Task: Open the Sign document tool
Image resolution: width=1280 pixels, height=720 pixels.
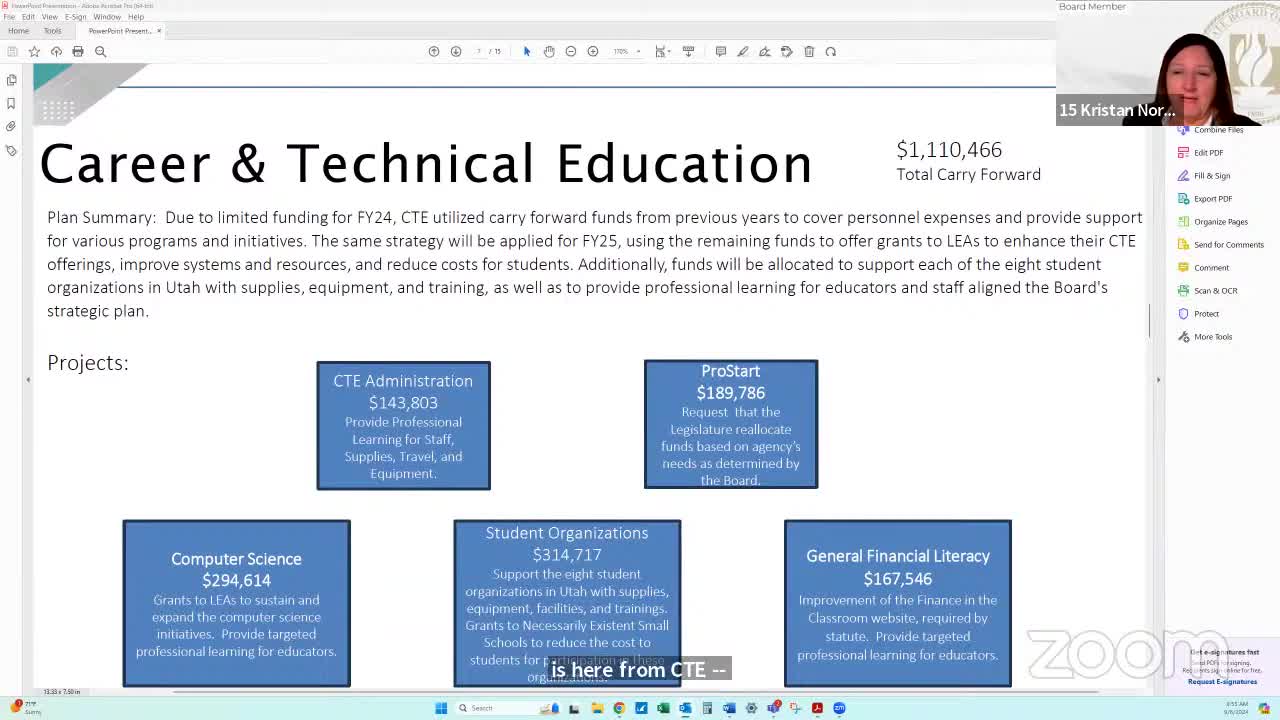Action: (765, 51)
